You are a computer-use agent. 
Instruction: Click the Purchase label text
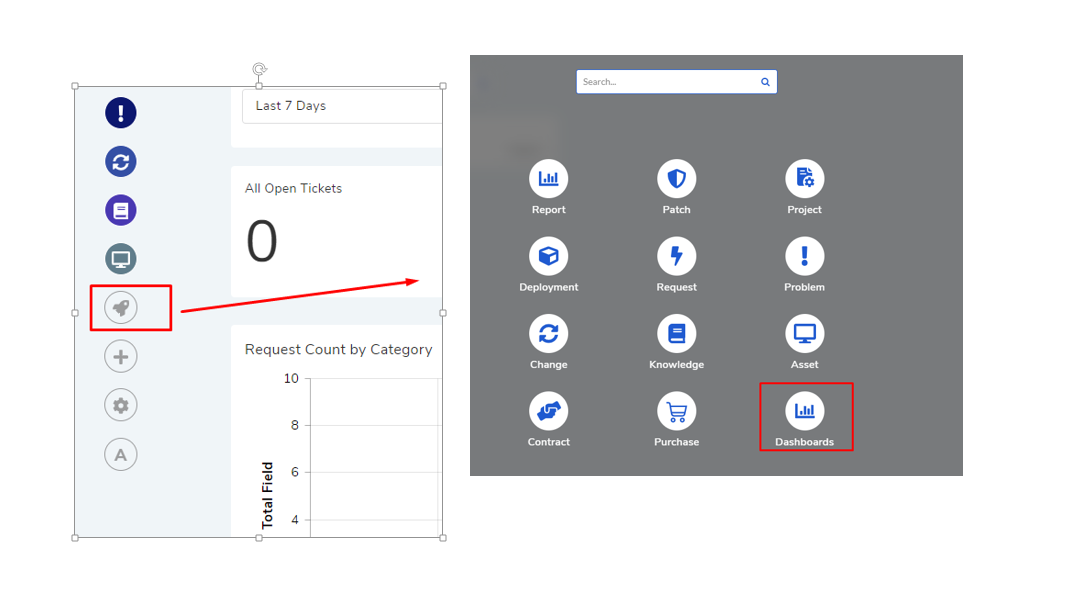click(677, 442)
